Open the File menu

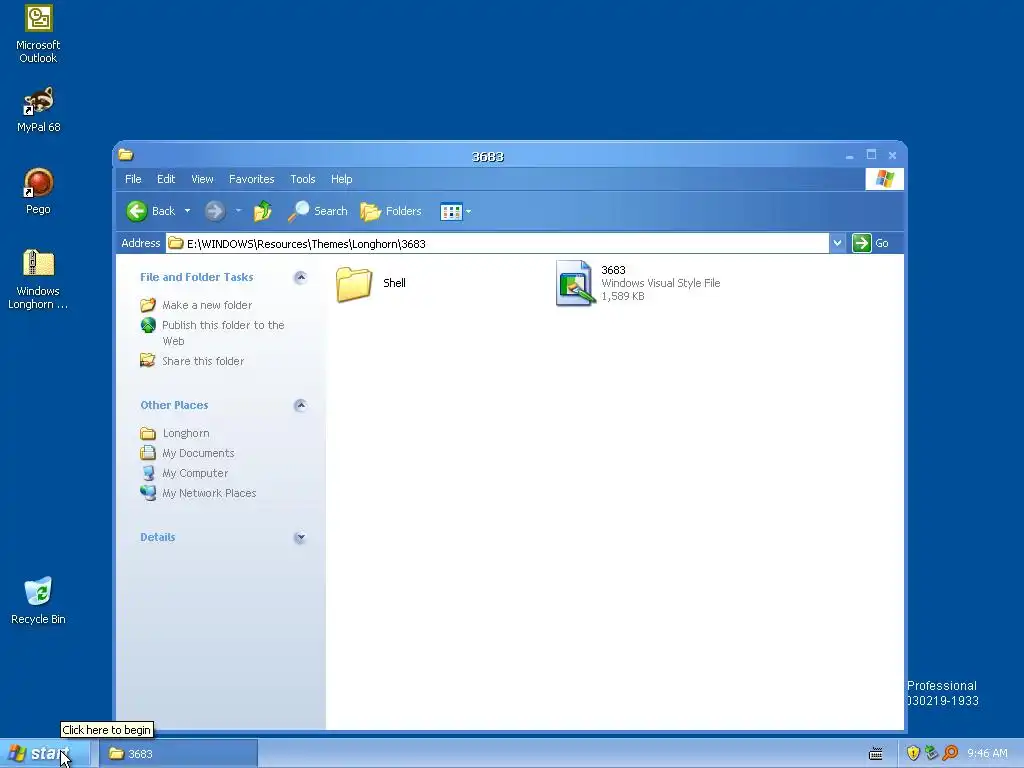click(133, 179)
